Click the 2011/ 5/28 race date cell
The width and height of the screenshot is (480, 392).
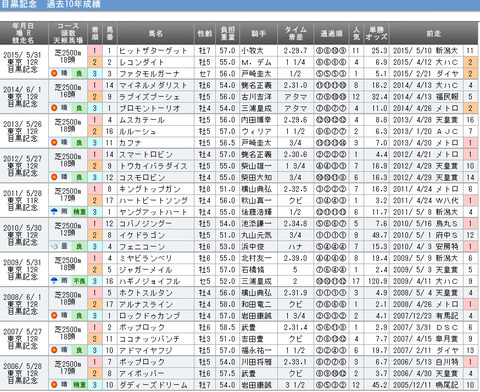(24, 200)
